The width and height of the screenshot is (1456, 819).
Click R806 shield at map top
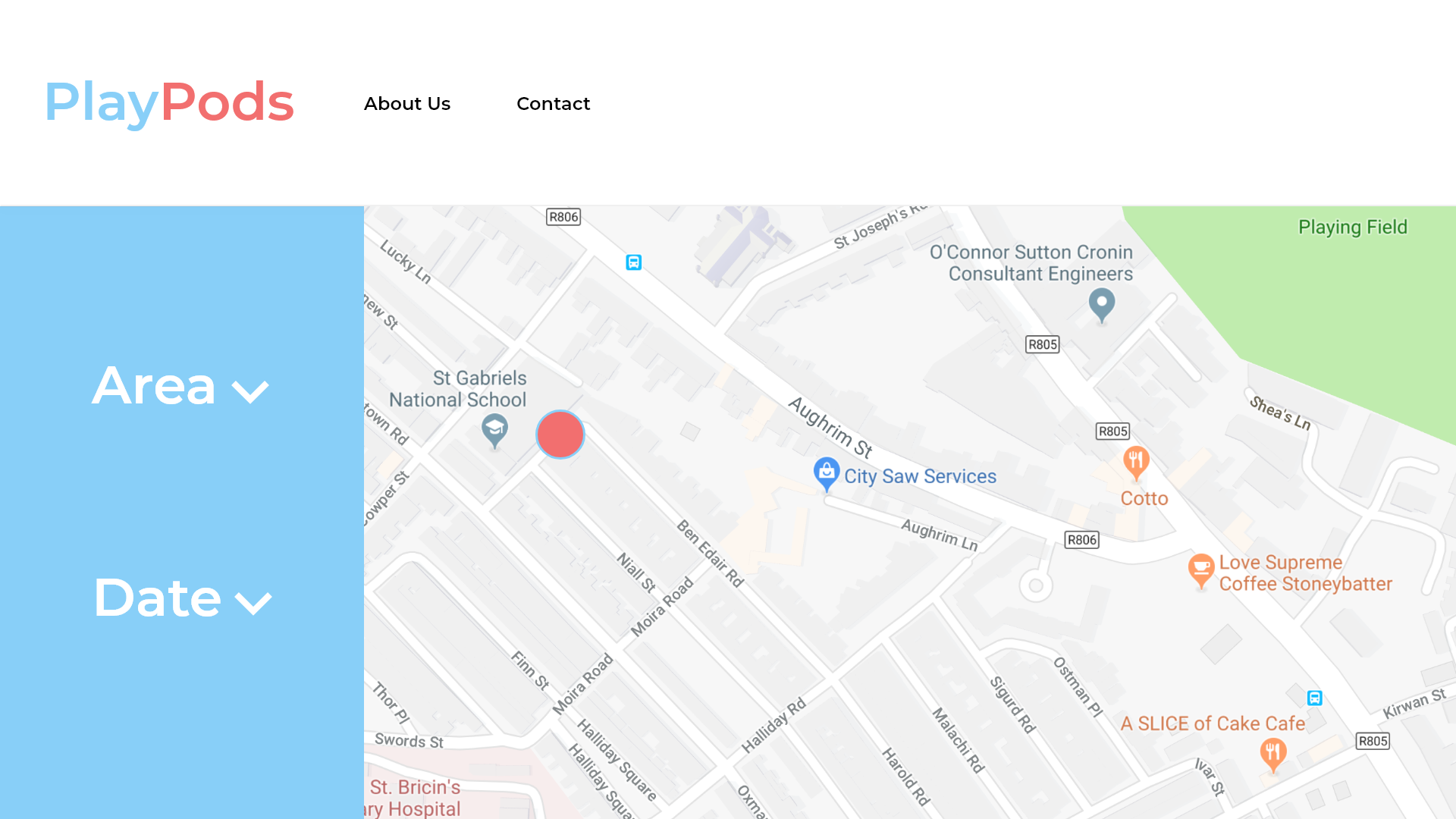(563, 217)
